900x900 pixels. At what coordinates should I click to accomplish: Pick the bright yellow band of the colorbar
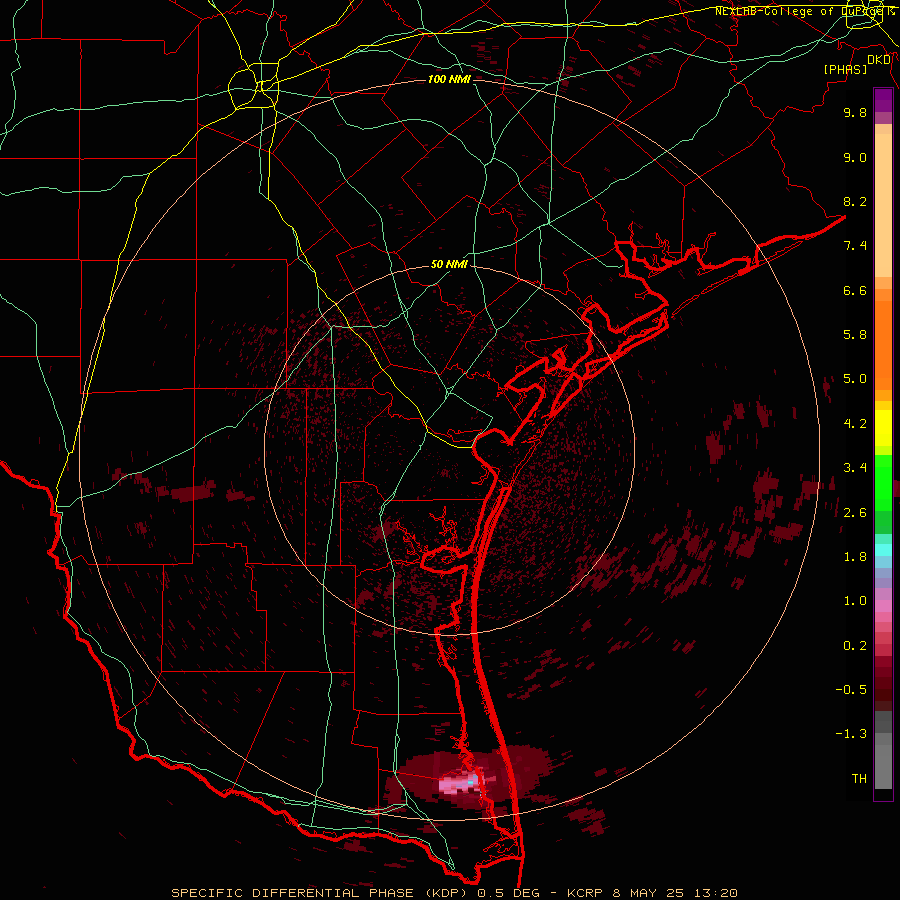[x=883, y=428]
